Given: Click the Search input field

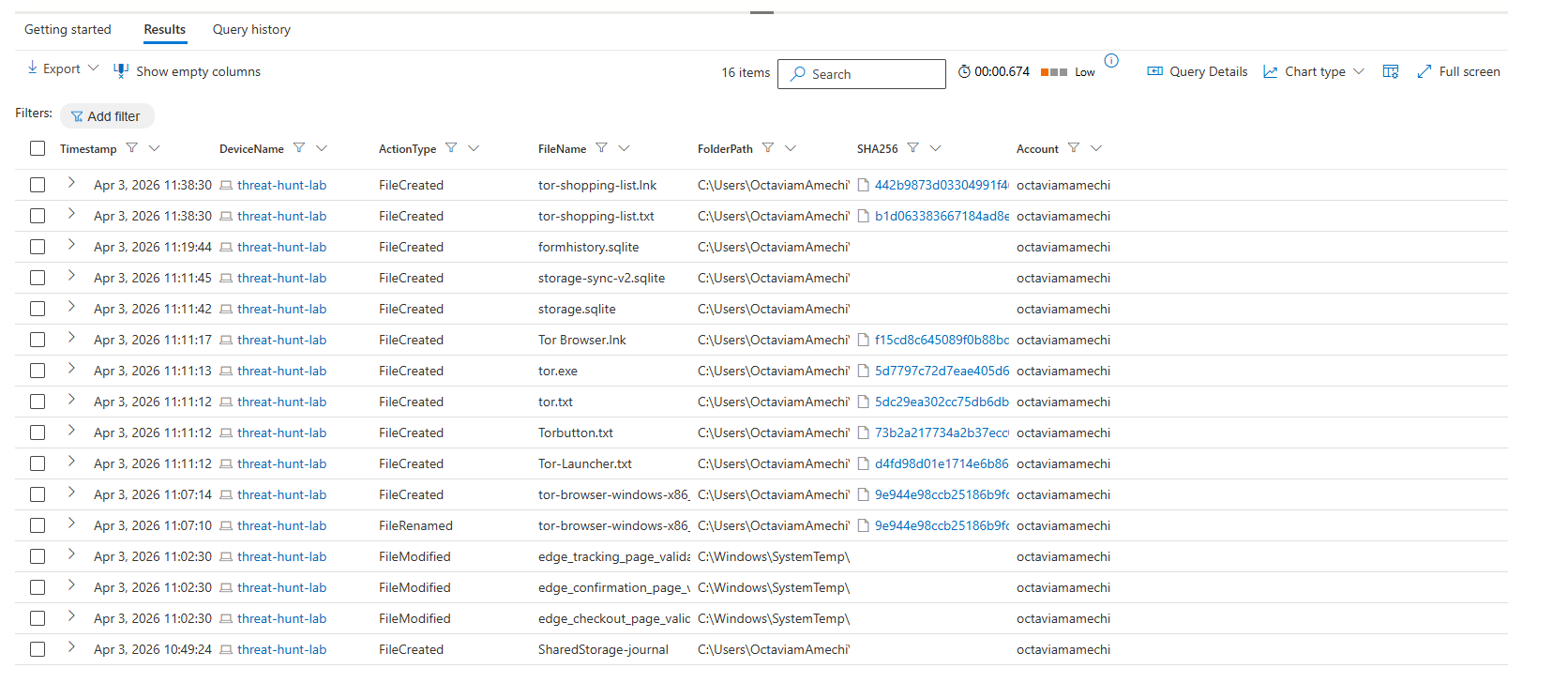Looking at the screenshot, I should click(x=862, y=74).
